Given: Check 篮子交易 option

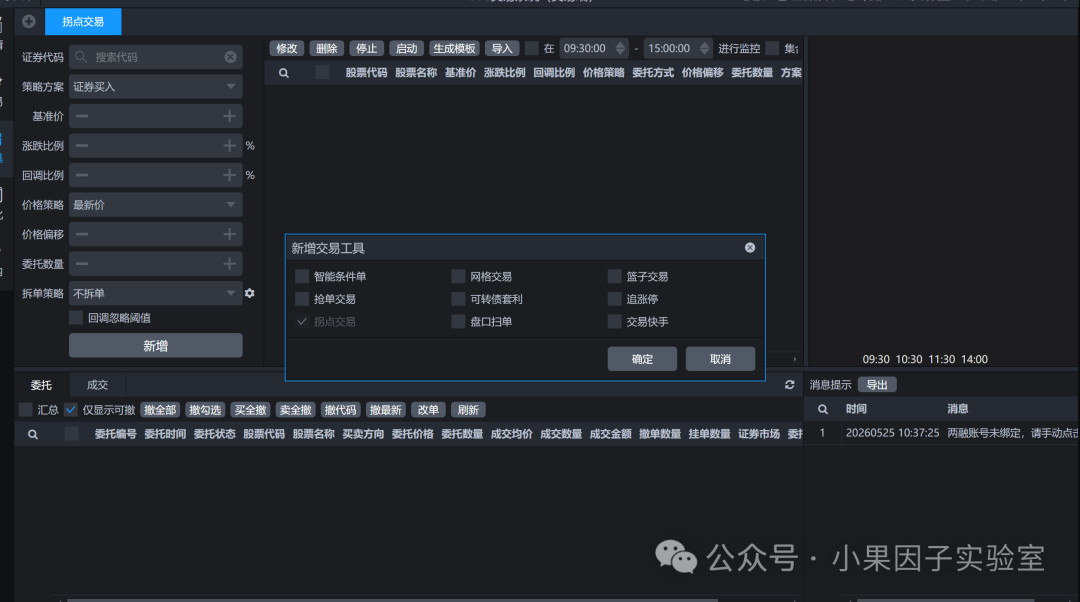Looking at the screenshot, I should 614,277.
